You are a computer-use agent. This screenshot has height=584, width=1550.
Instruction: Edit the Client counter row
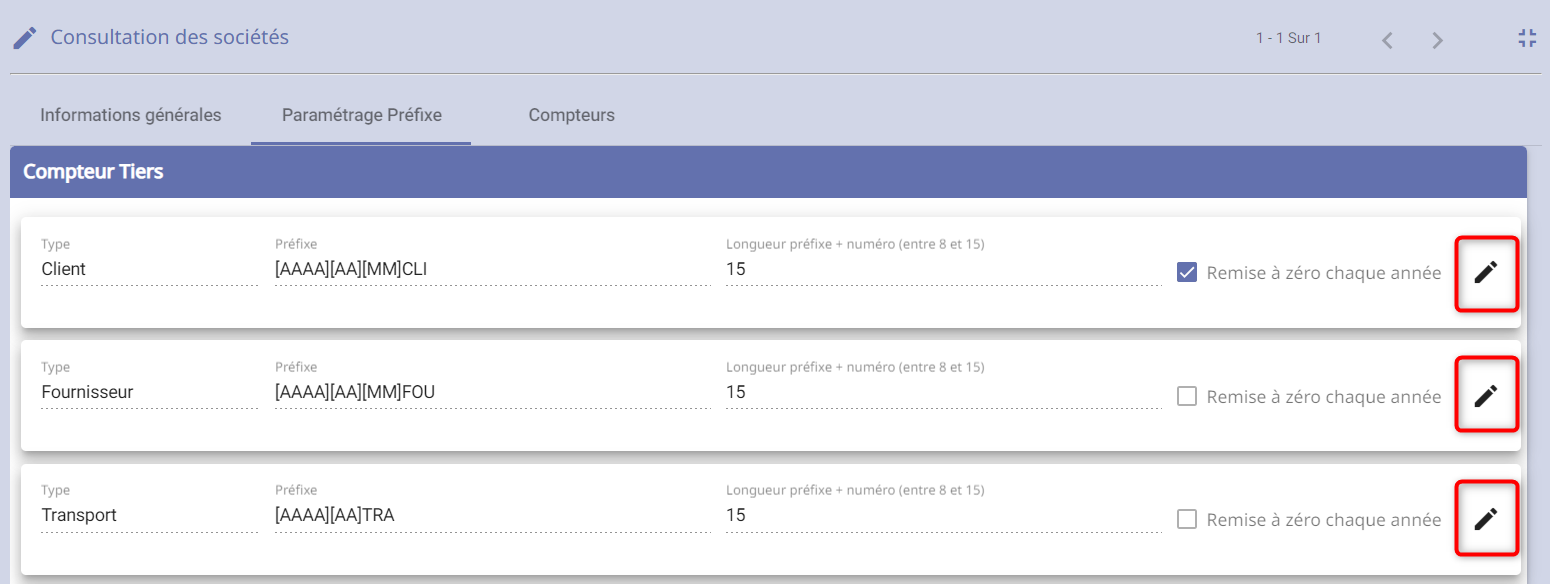[x=1486, y=272]
